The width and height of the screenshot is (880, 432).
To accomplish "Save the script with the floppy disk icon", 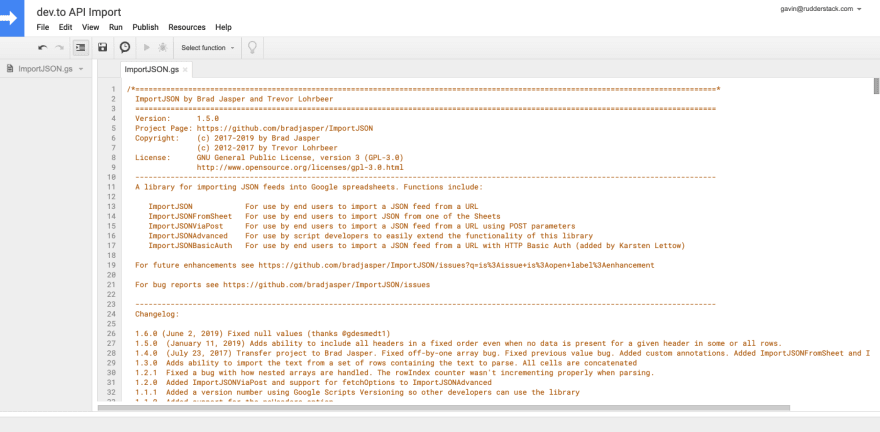I will tap(103, 48).
